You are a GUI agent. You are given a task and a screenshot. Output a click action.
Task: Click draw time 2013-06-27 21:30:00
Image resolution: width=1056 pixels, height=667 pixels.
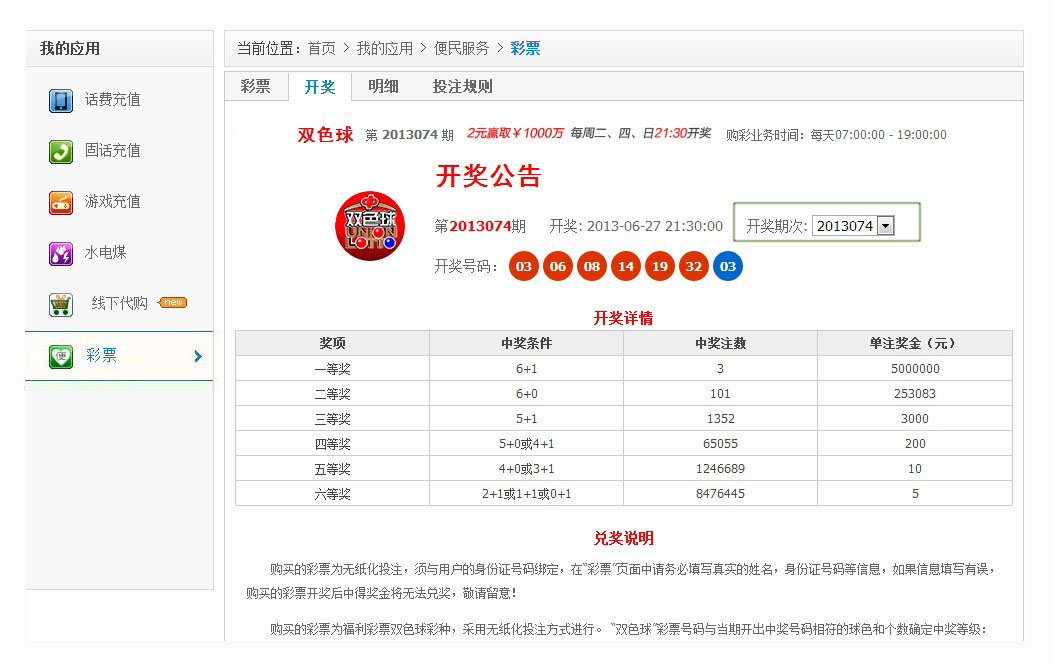655,226
